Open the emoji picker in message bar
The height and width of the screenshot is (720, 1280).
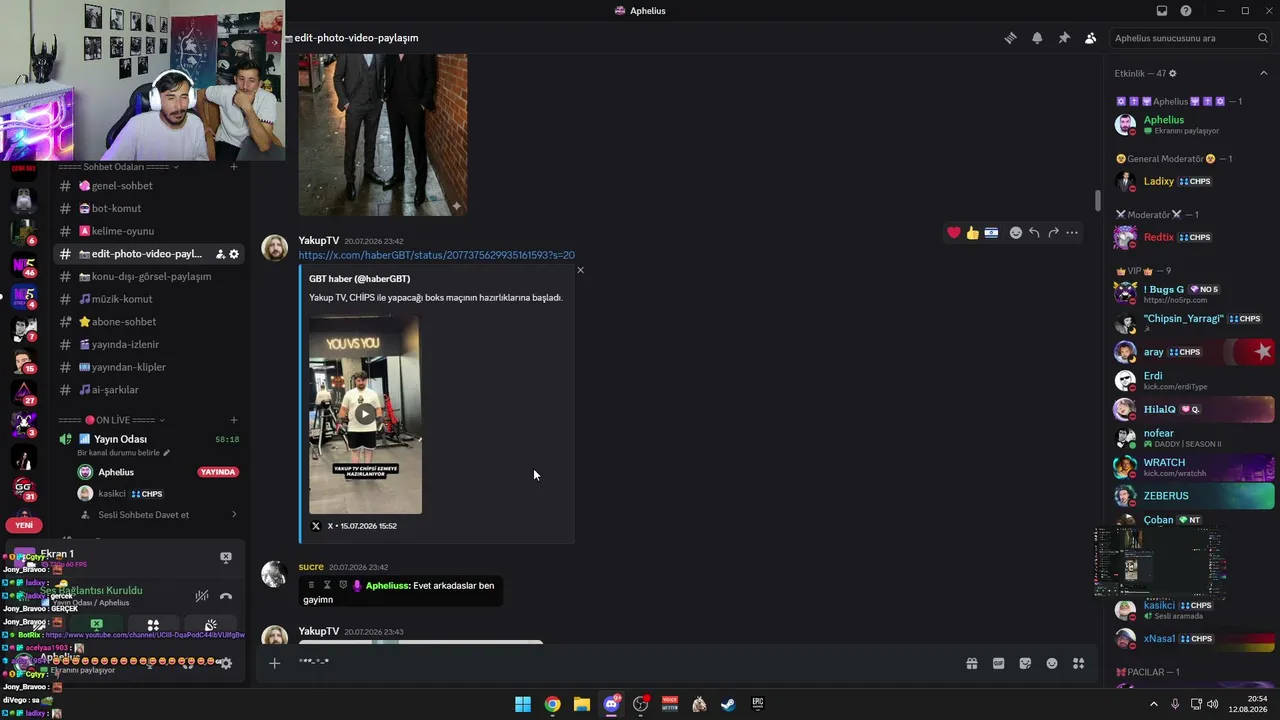tap(1052, 663)
